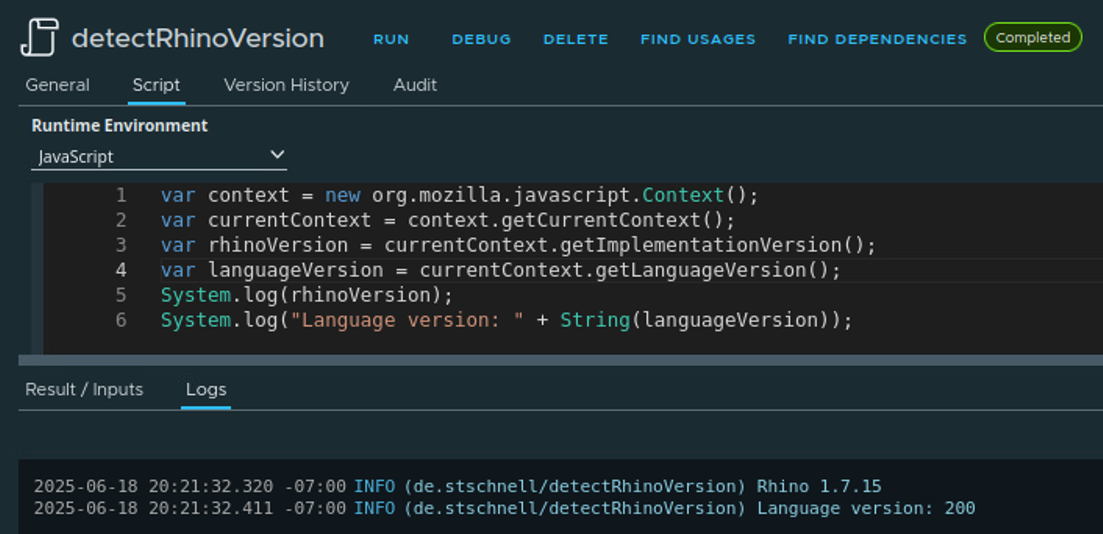Screen dimensions: 1103x534
Task: Select the Script tab
Action: pos(156,85)
